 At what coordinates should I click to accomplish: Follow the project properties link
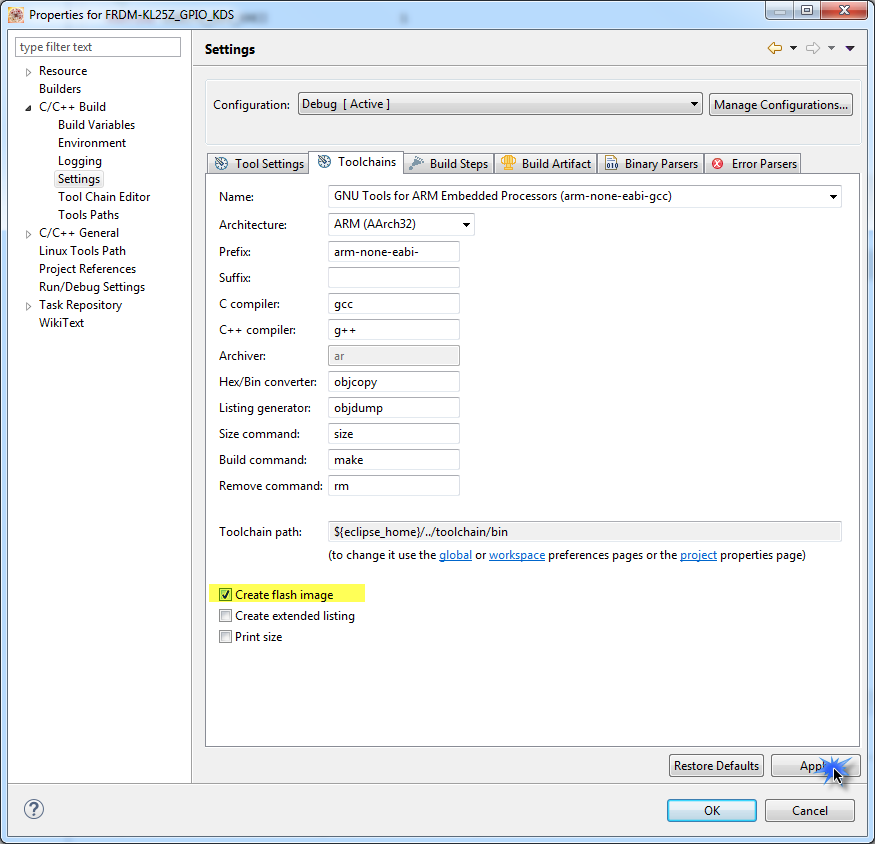(x=698, y=555)
